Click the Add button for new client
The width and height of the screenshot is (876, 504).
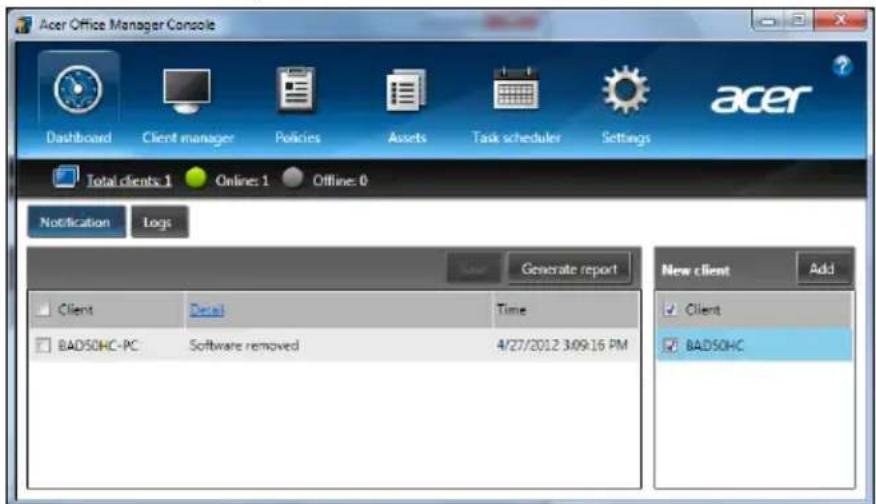(823, 269)
